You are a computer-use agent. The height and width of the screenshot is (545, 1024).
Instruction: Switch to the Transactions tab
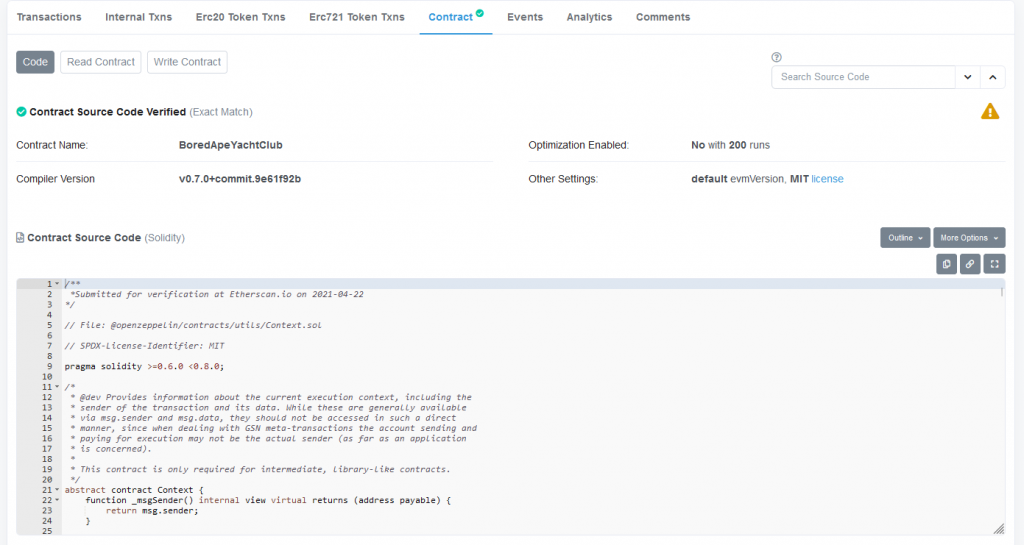pos(49,17)
